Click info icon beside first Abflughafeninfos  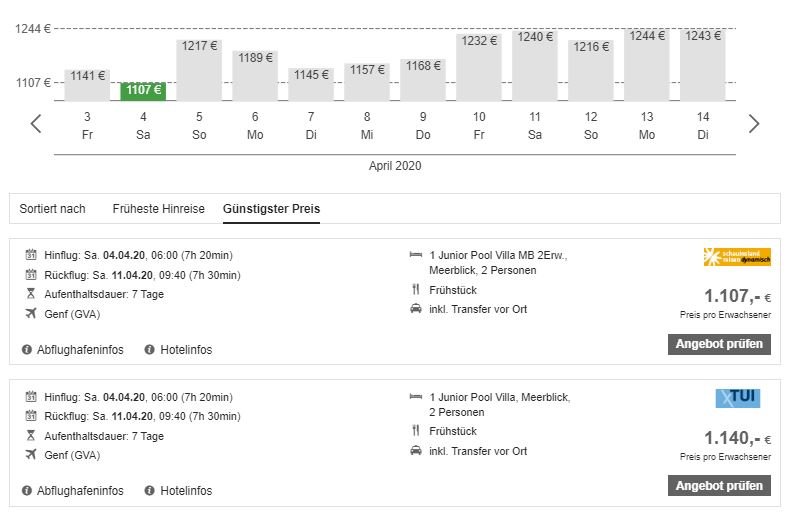tap(27, 350)
